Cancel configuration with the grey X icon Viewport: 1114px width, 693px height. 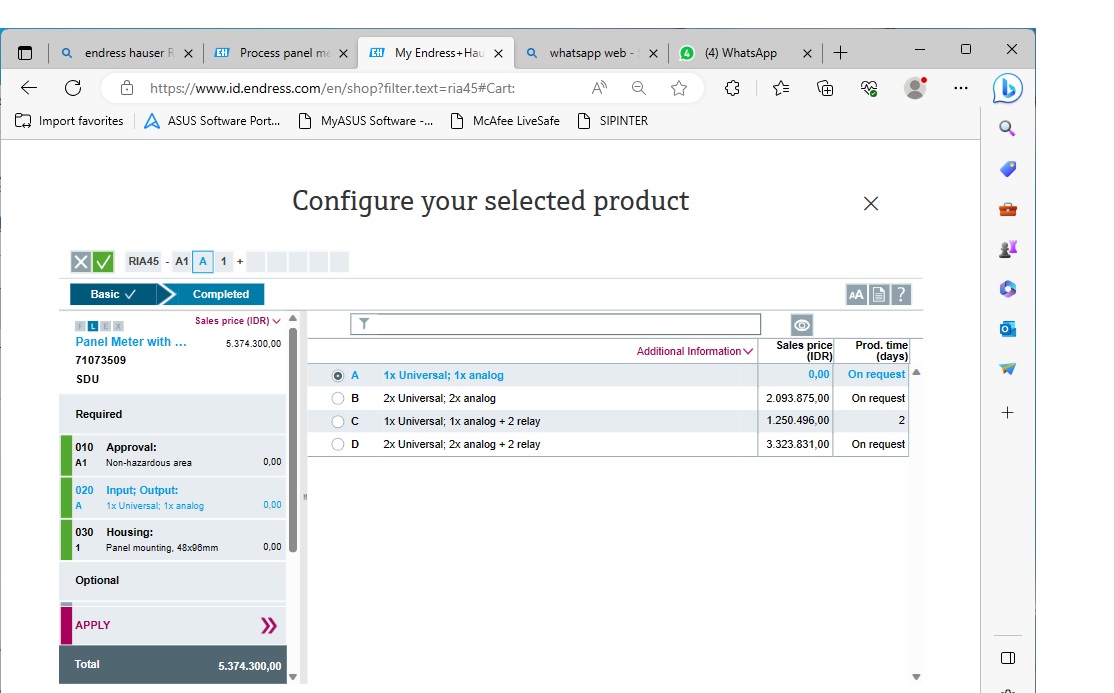click(x=81, y=262)
